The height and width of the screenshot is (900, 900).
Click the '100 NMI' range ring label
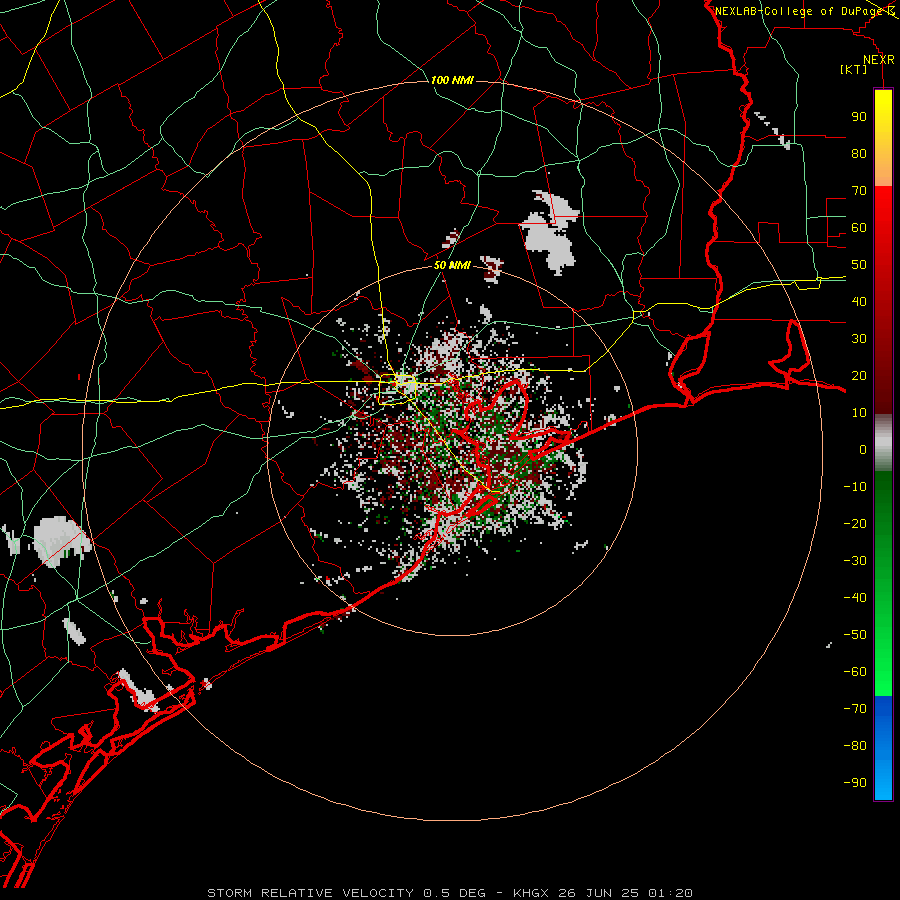pyautogui.click(x=452, y=80)
